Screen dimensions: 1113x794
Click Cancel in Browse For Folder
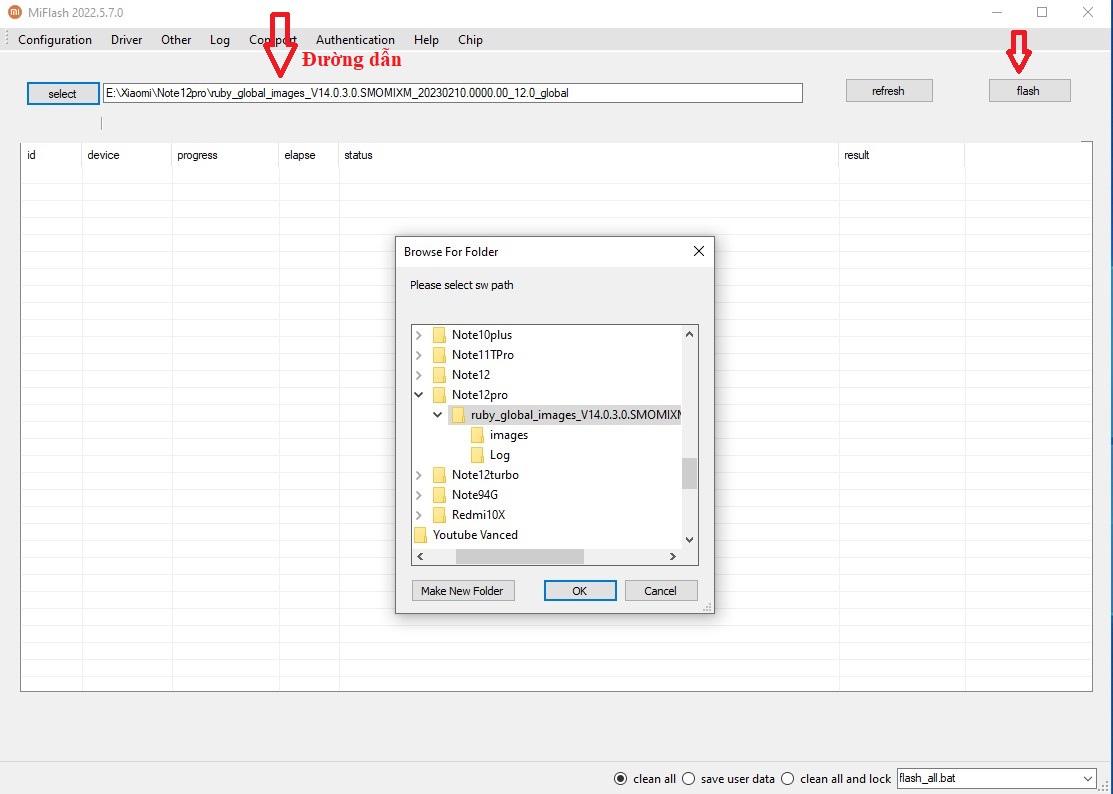click(660, 590)
